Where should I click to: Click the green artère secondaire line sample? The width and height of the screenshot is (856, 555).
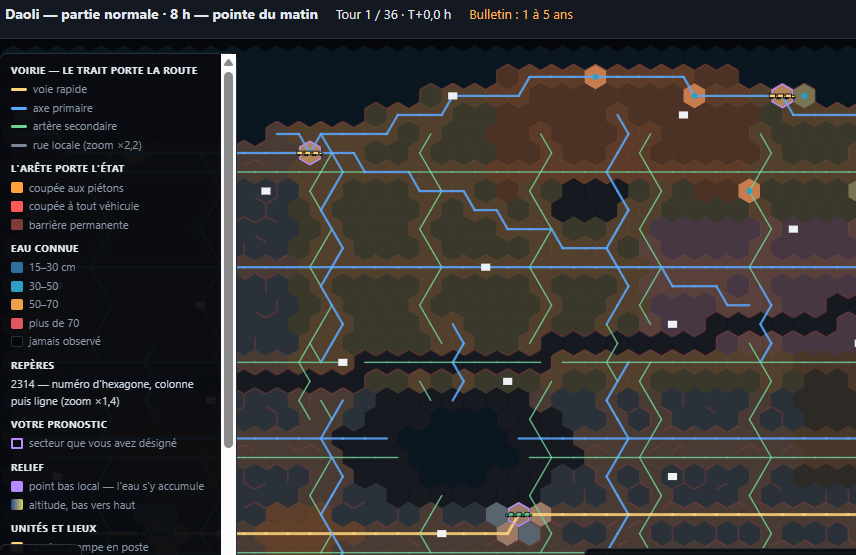[19, 127]
